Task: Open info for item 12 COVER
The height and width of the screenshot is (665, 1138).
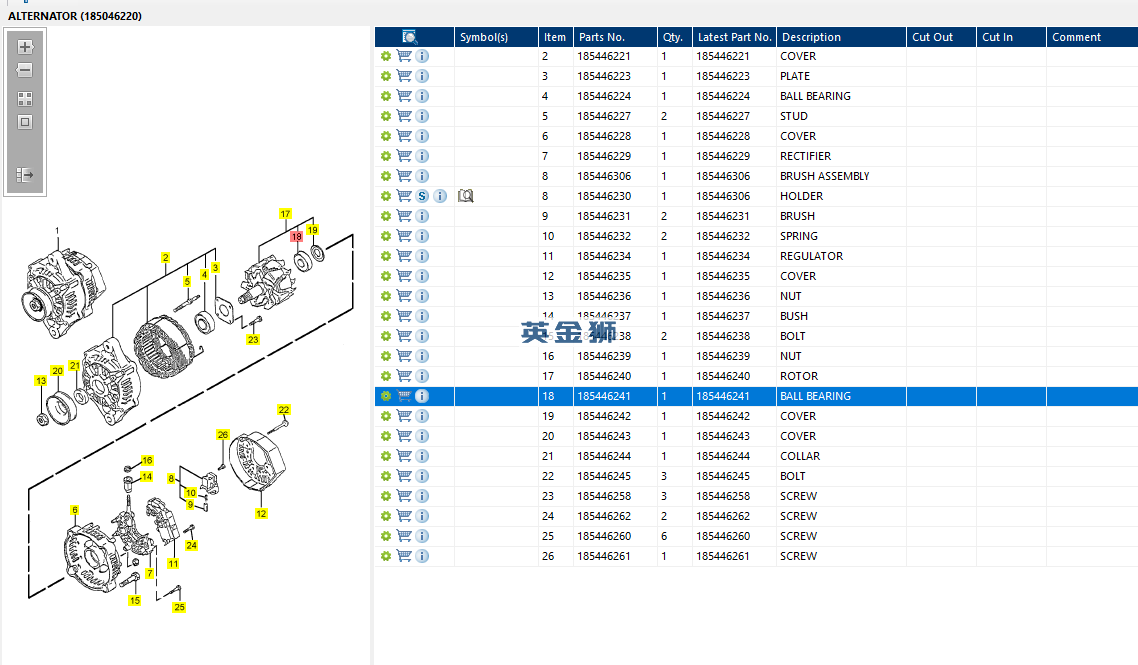Action: point(422,276)
